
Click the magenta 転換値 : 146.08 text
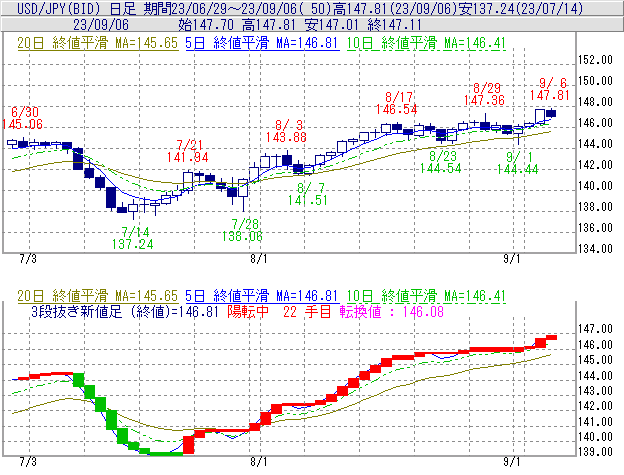point(392,311)
